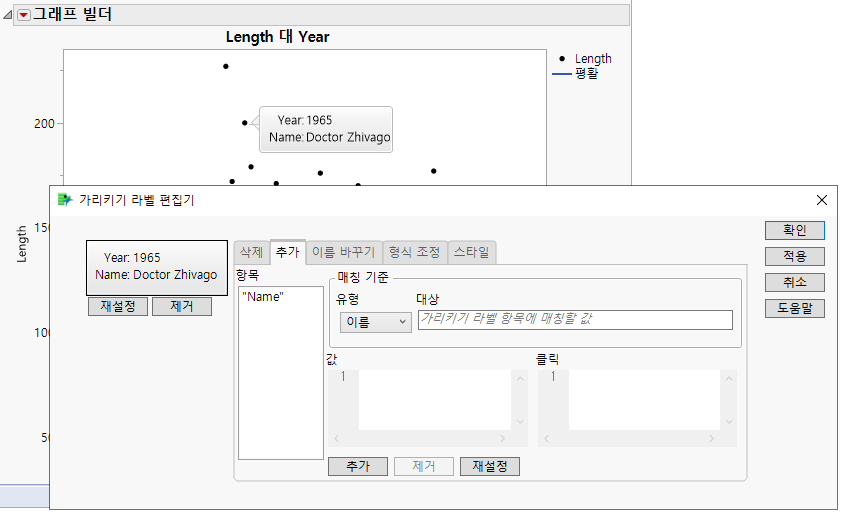Collapse the 그래프 빌더 outline with gray triangle

(x=8, y=15)
